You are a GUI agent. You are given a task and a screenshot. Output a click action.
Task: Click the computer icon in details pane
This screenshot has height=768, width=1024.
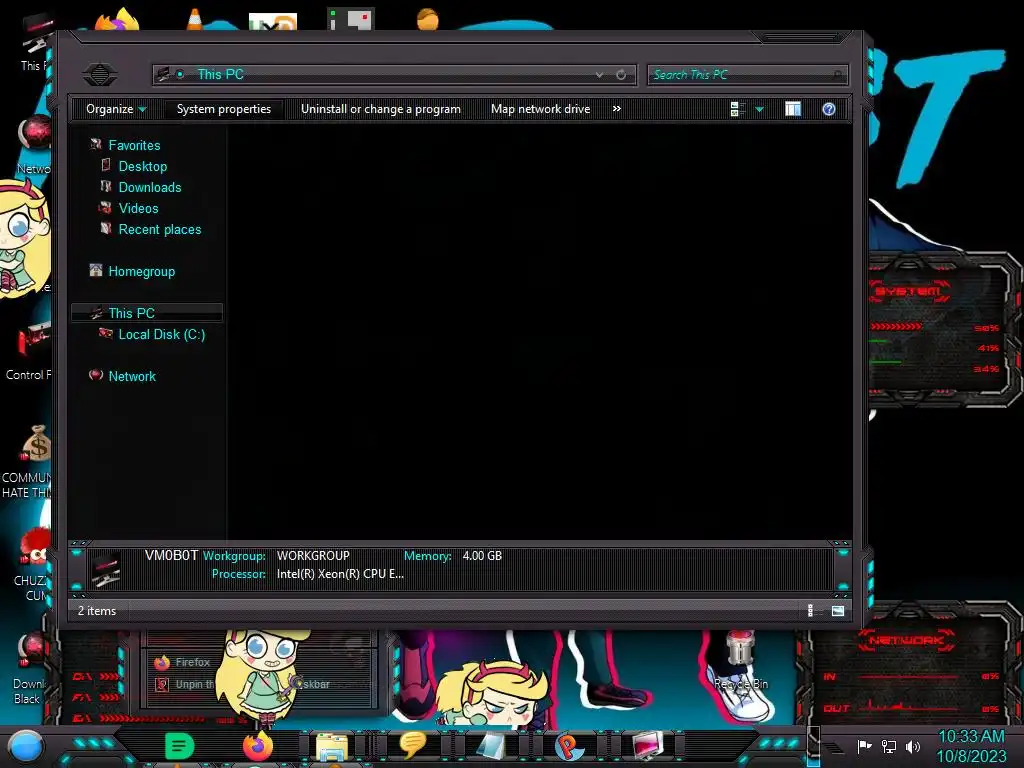106,569
